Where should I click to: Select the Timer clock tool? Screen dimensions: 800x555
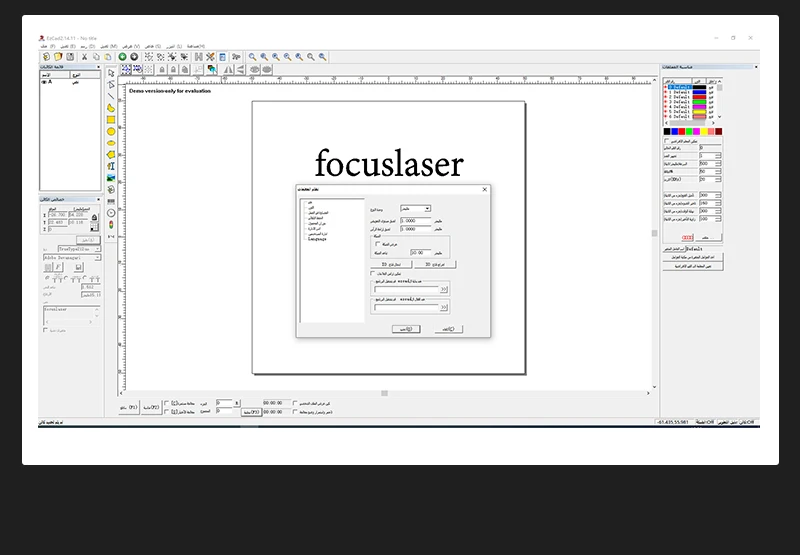coord(111,213)
